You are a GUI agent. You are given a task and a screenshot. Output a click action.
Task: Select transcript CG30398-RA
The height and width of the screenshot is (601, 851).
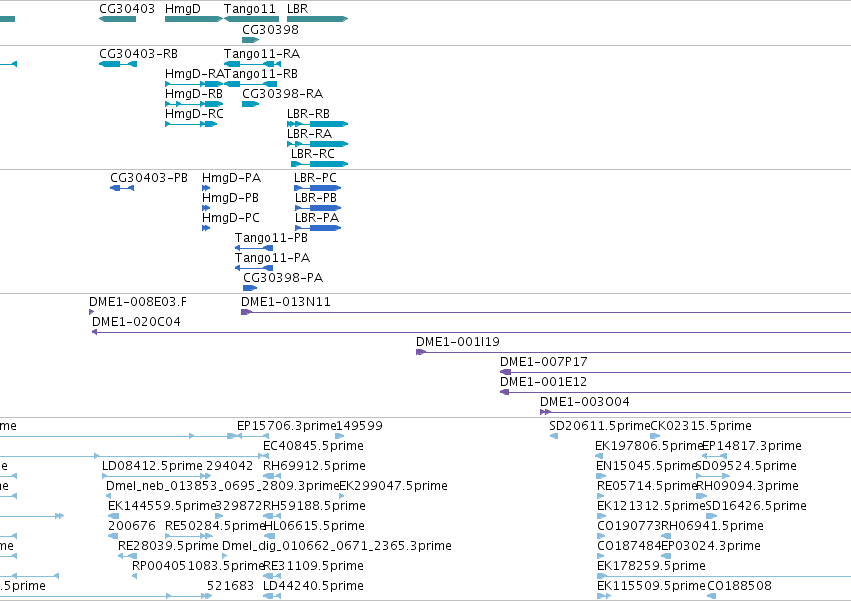[x=251, y=104]
